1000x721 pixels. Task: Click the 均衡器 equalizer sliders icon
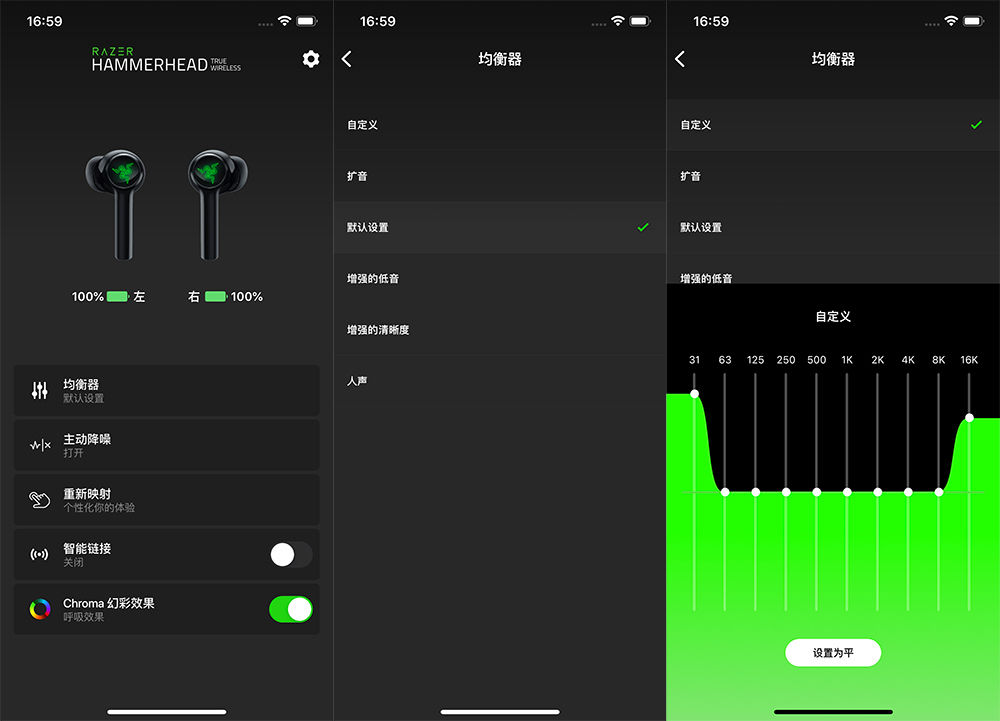42,390
